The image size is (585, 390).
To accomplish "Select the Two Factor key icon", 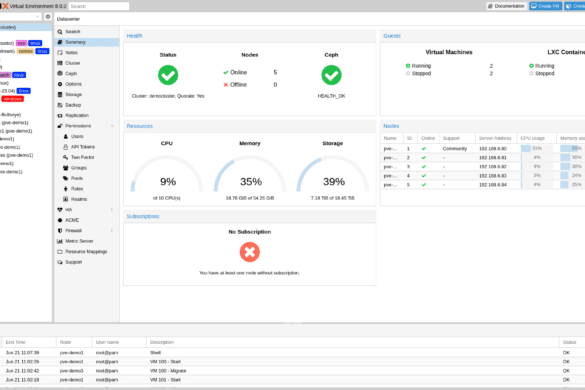I will tap(66, 157).
